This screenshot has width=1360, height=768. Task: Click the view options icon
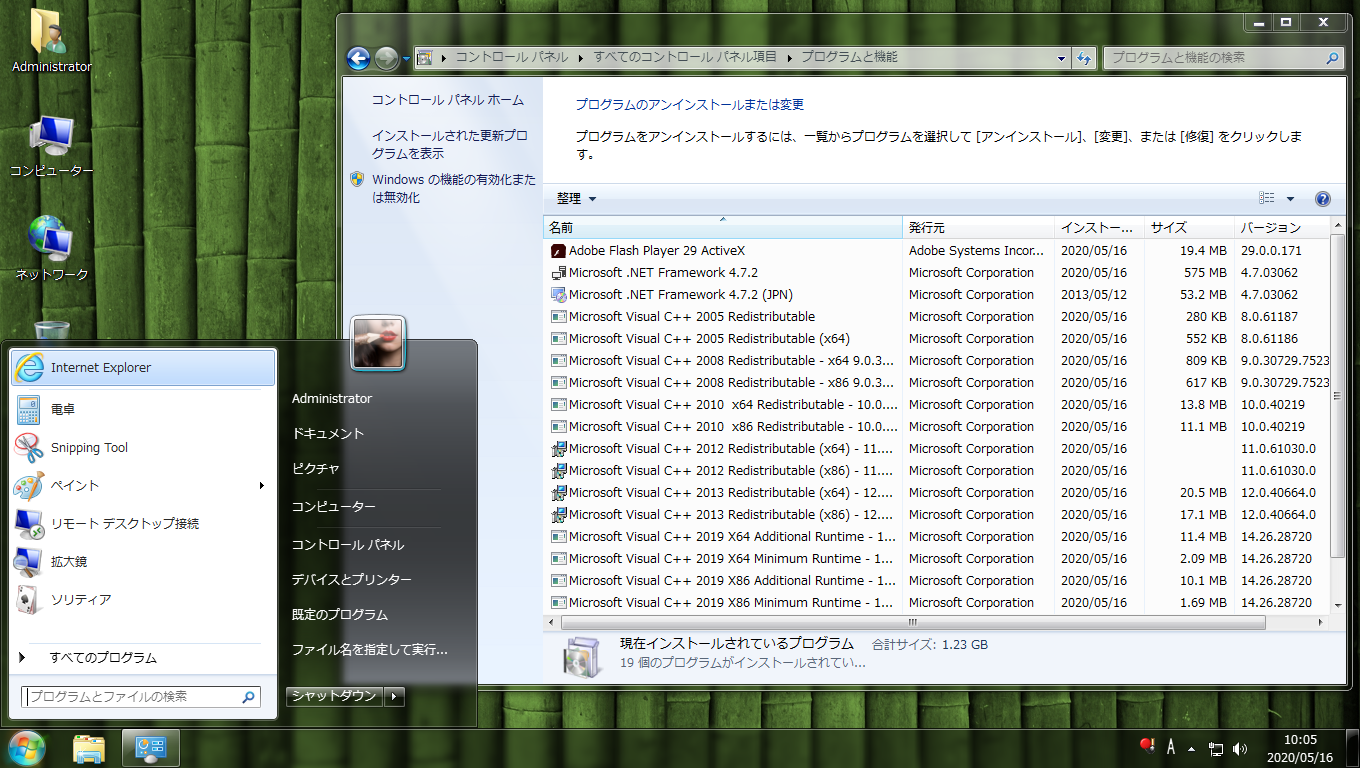[x=1267, y=199]
